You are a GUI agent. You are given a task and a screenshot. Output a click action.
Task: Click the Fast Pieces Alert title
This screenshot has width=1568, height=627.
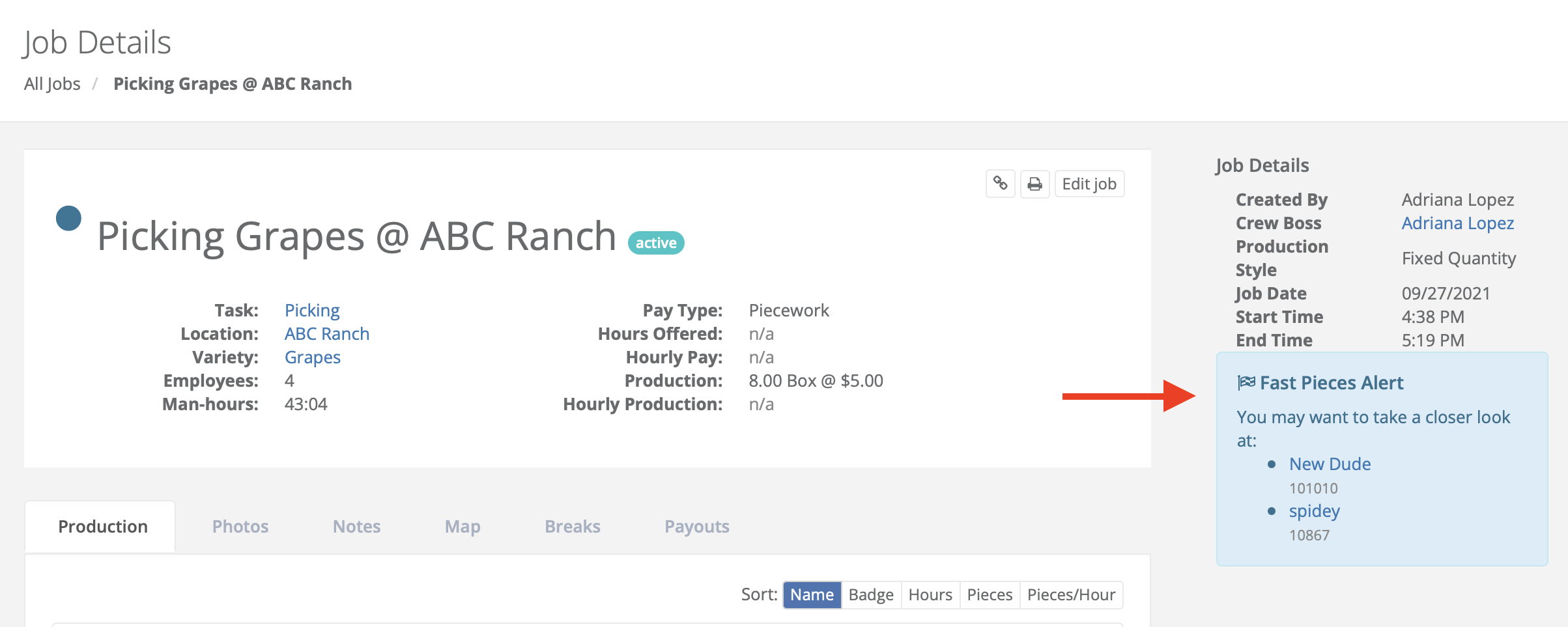[1332, 382]
